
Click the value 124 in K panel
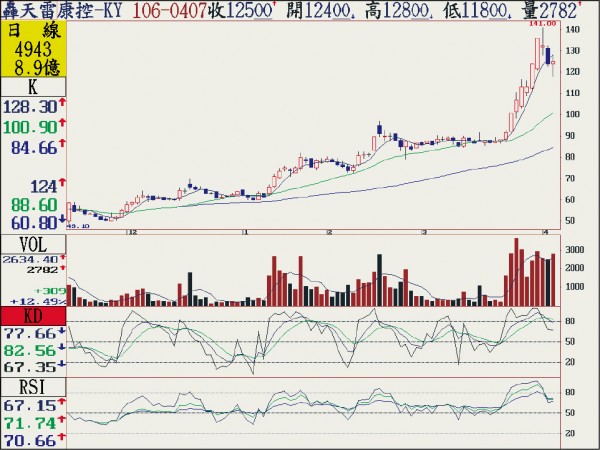(44, 187)
